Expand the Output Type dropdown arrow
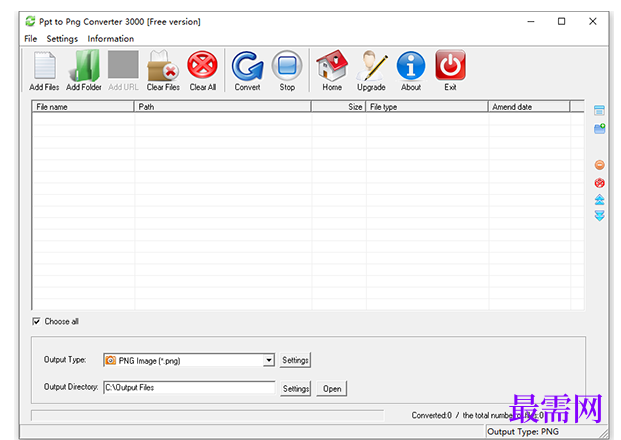Image resolution: width=621 pixels, height=440 pixels. (x=269, y=360)
